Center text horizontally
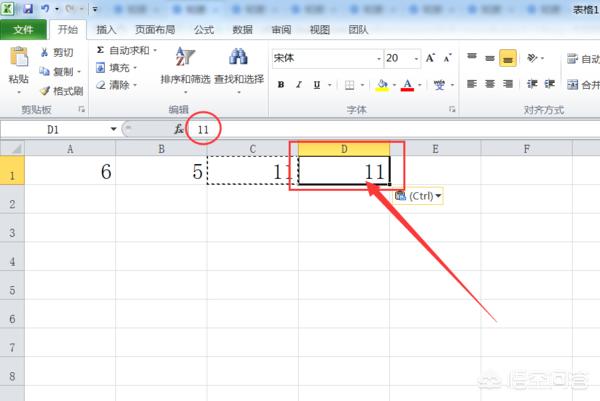600x401 pixels. (490, 84)
